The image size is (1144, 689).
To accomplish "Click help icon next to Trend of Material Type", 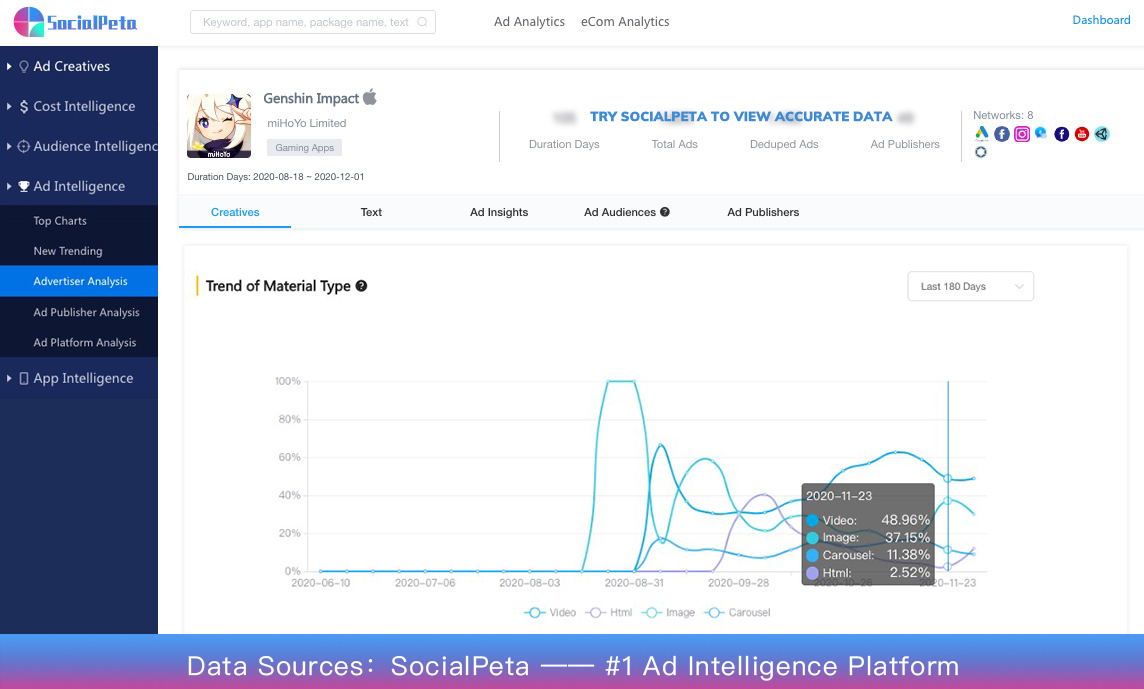I will pos(362,286).
